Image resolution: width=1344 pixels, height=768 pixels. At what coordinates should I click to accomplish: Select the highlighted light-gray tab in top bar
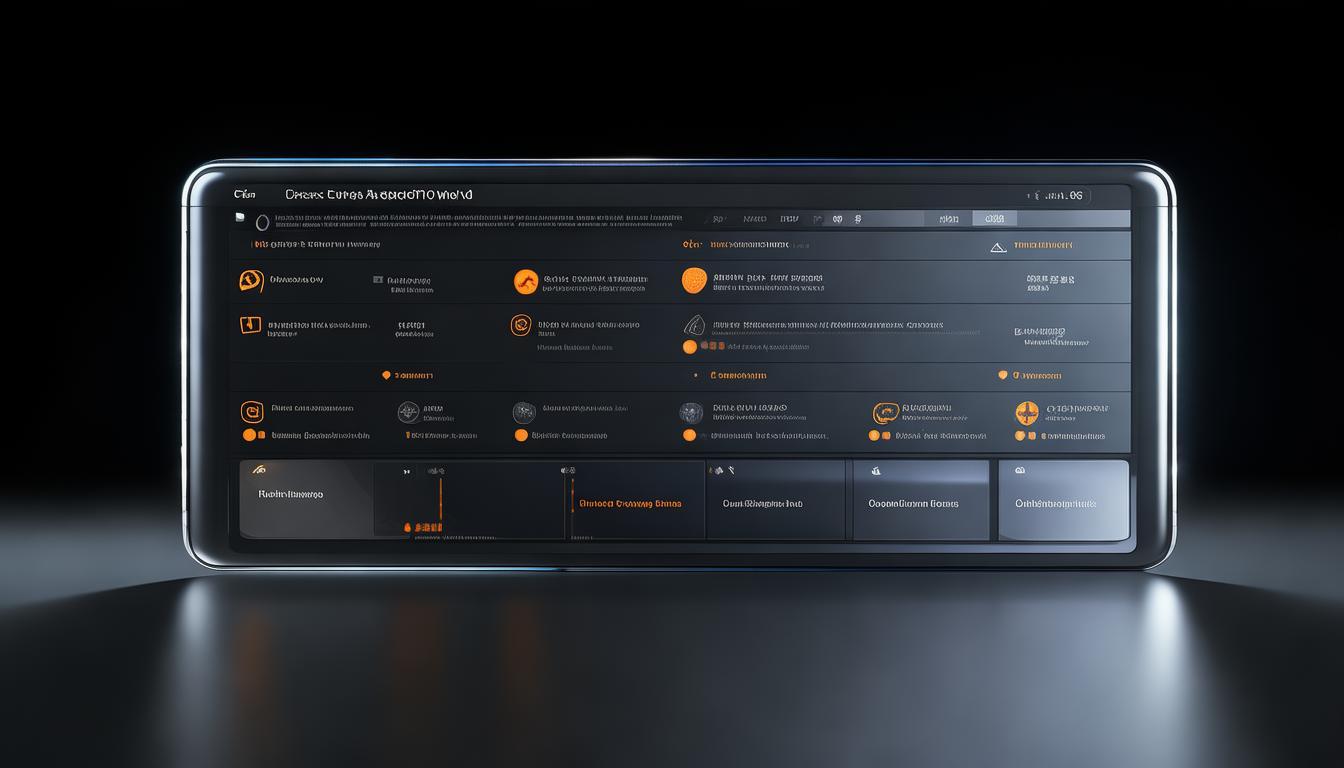click(x=994, y=219)
